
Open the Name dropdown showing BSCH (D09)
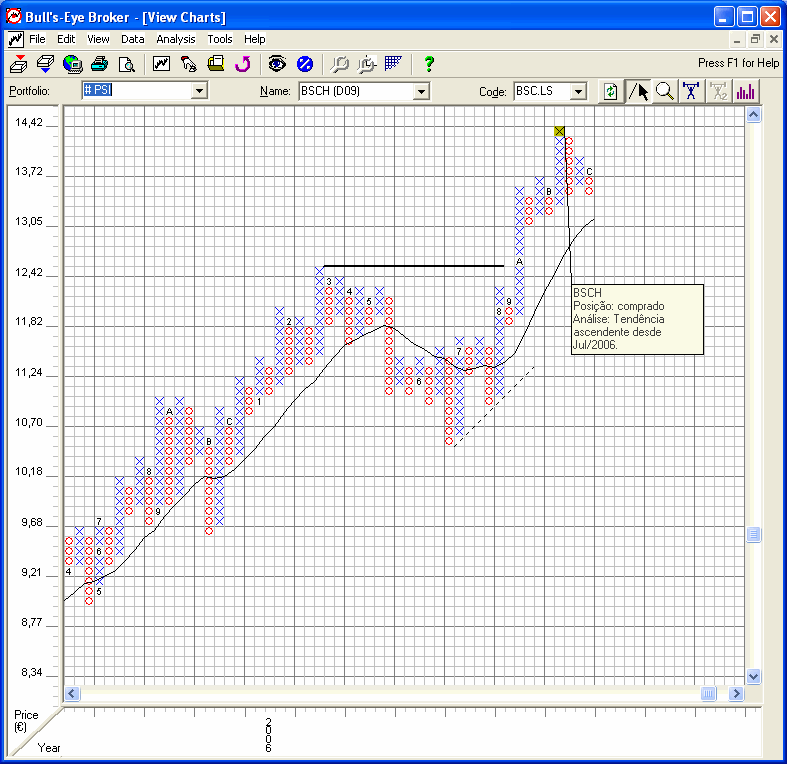click(421, 91)
